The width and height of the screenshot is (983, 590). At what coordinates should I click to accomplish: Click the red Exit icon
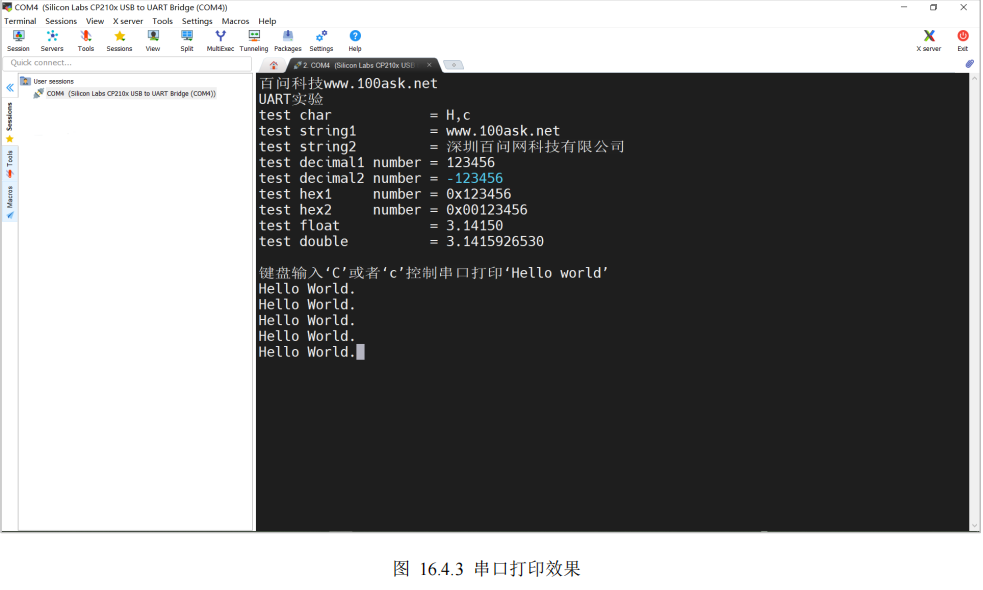coord(963,41)
